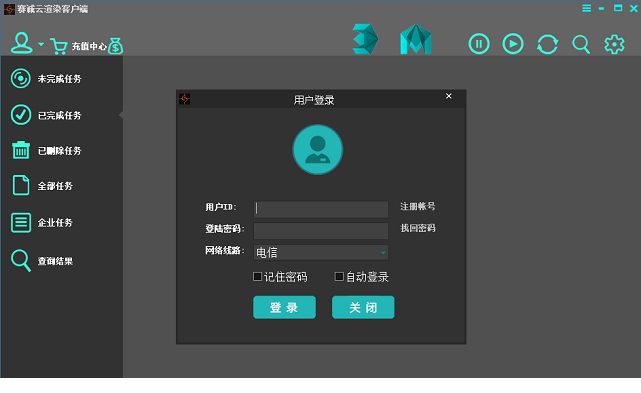Click the 已完成任务 checkmark icon
The height and width of the screenshot is (393, 641).
click(x=20, y=115)
